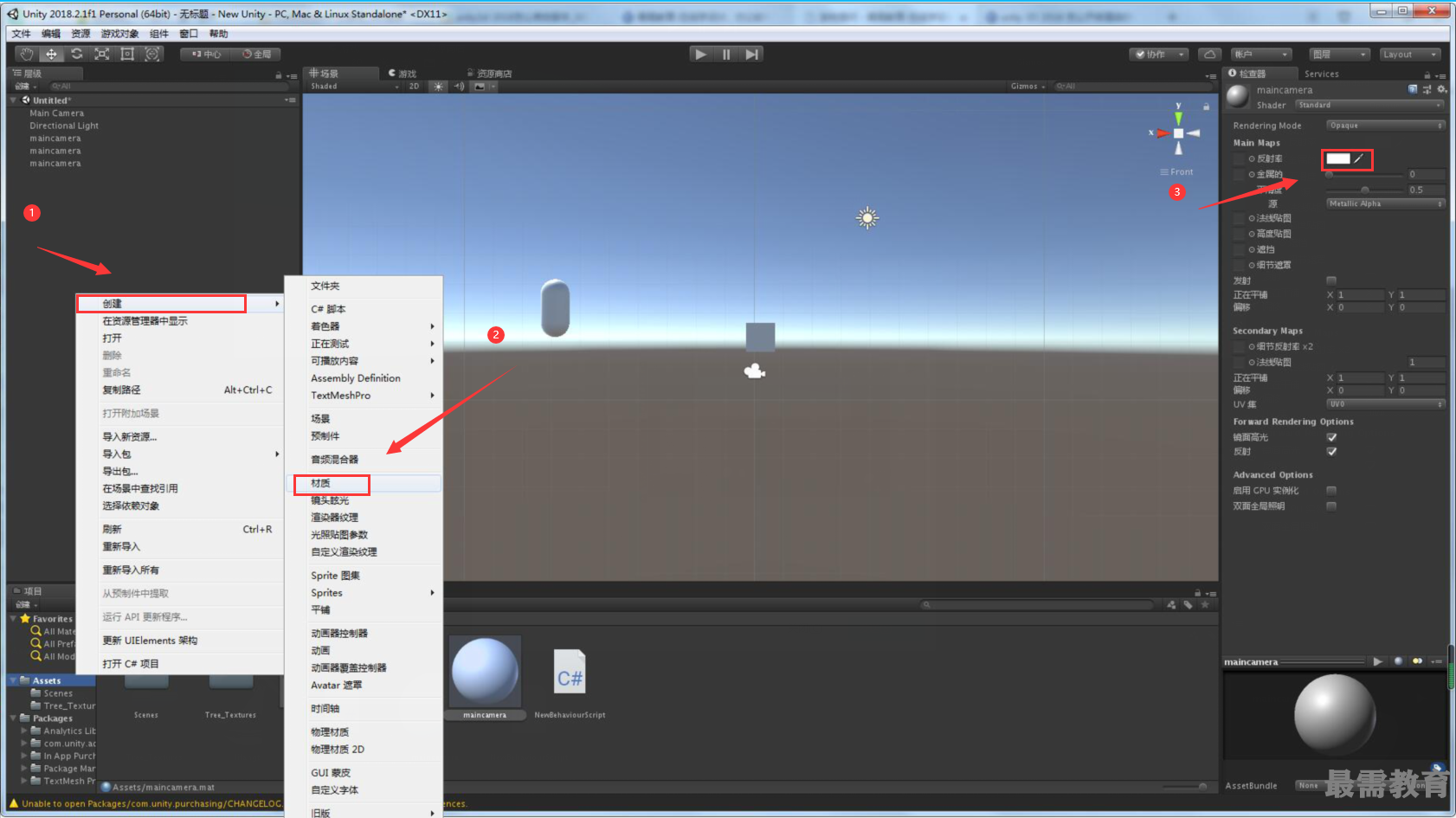1456x818 pixels.
Task: Play the material preview animation
Action: point(1377,661)
